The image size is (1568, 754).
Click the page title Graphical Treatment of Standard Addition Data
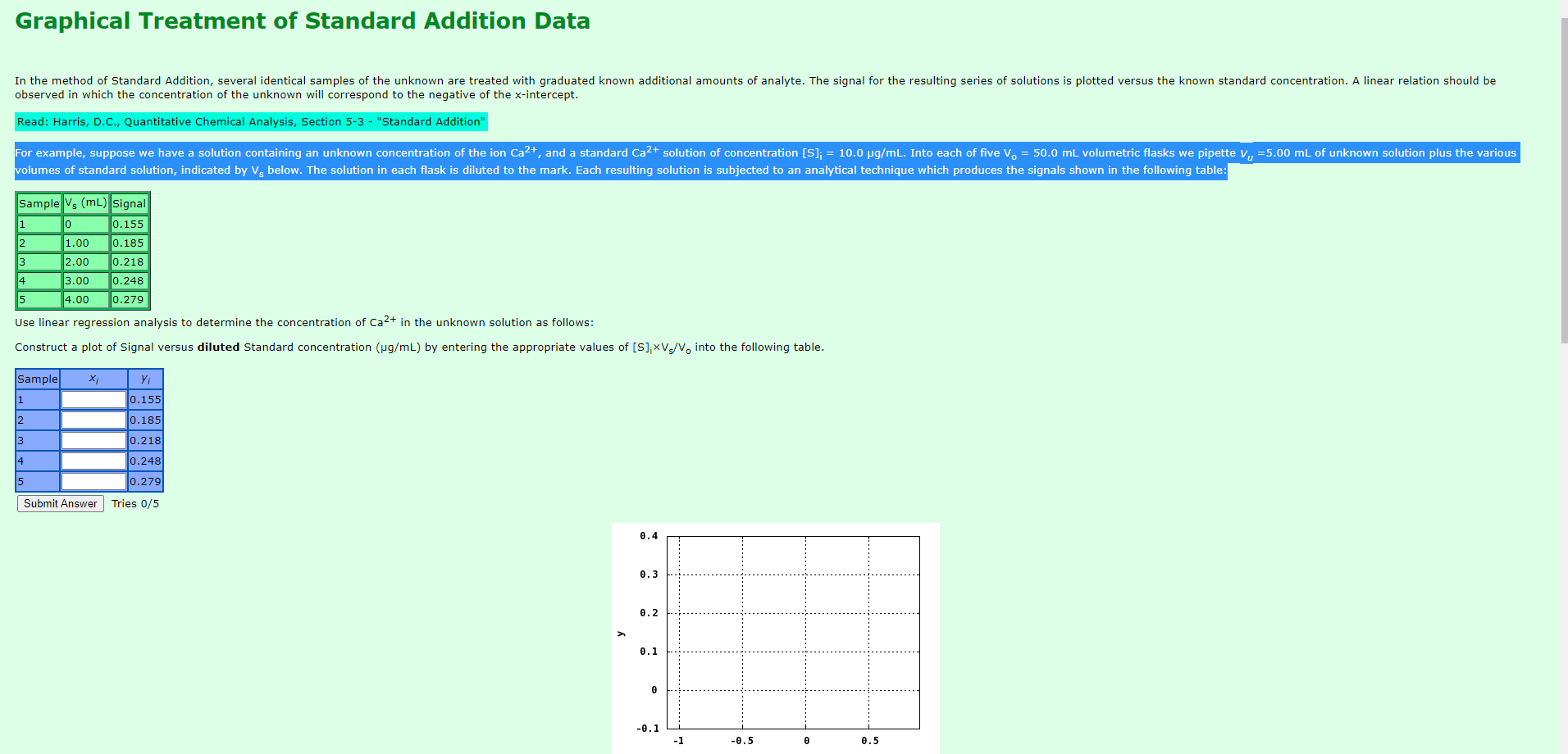click(x=302, y=20)
